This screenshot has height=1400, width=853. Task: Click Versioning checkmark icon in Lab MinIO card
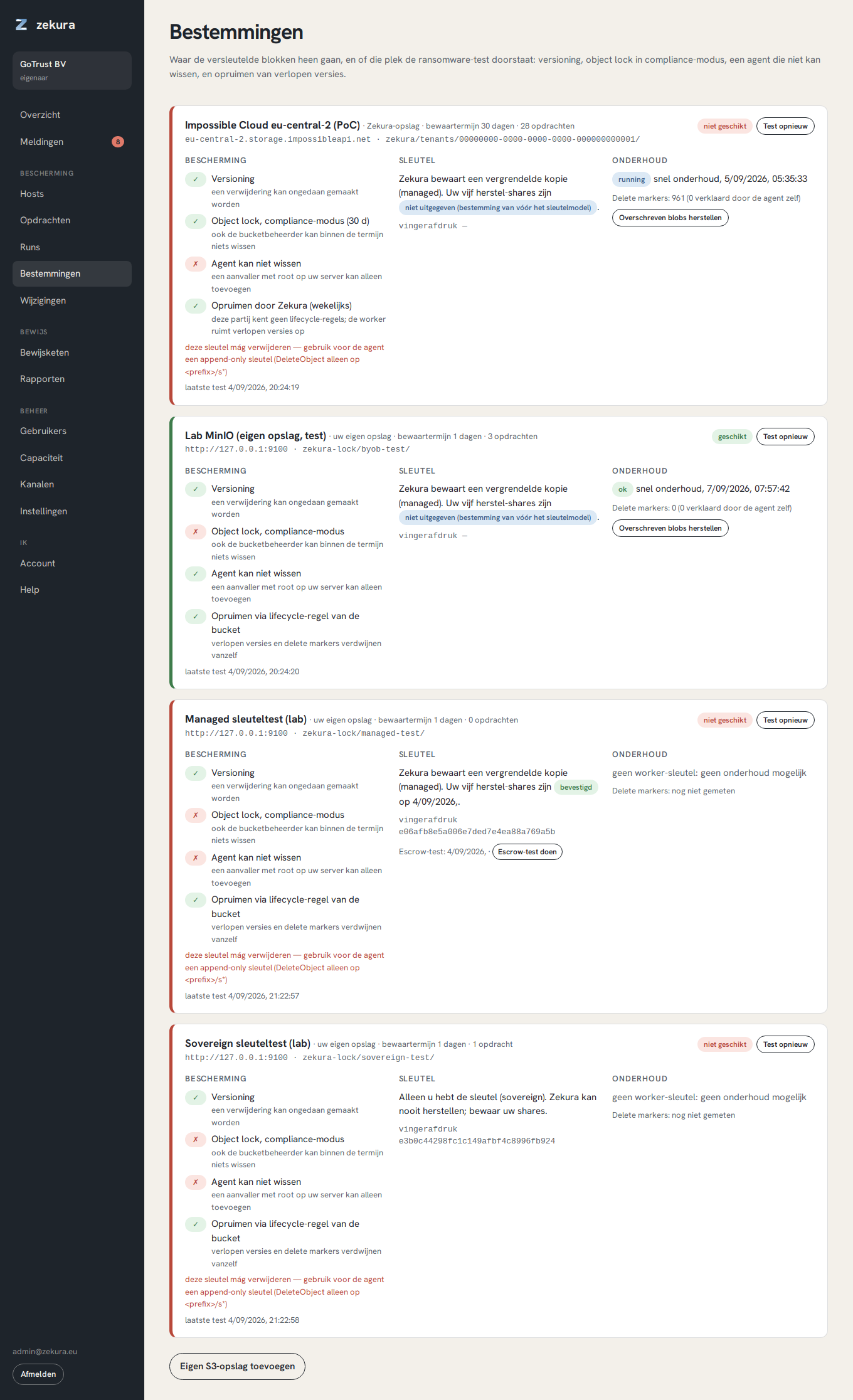pyautogui.click(x=196, y=489)
